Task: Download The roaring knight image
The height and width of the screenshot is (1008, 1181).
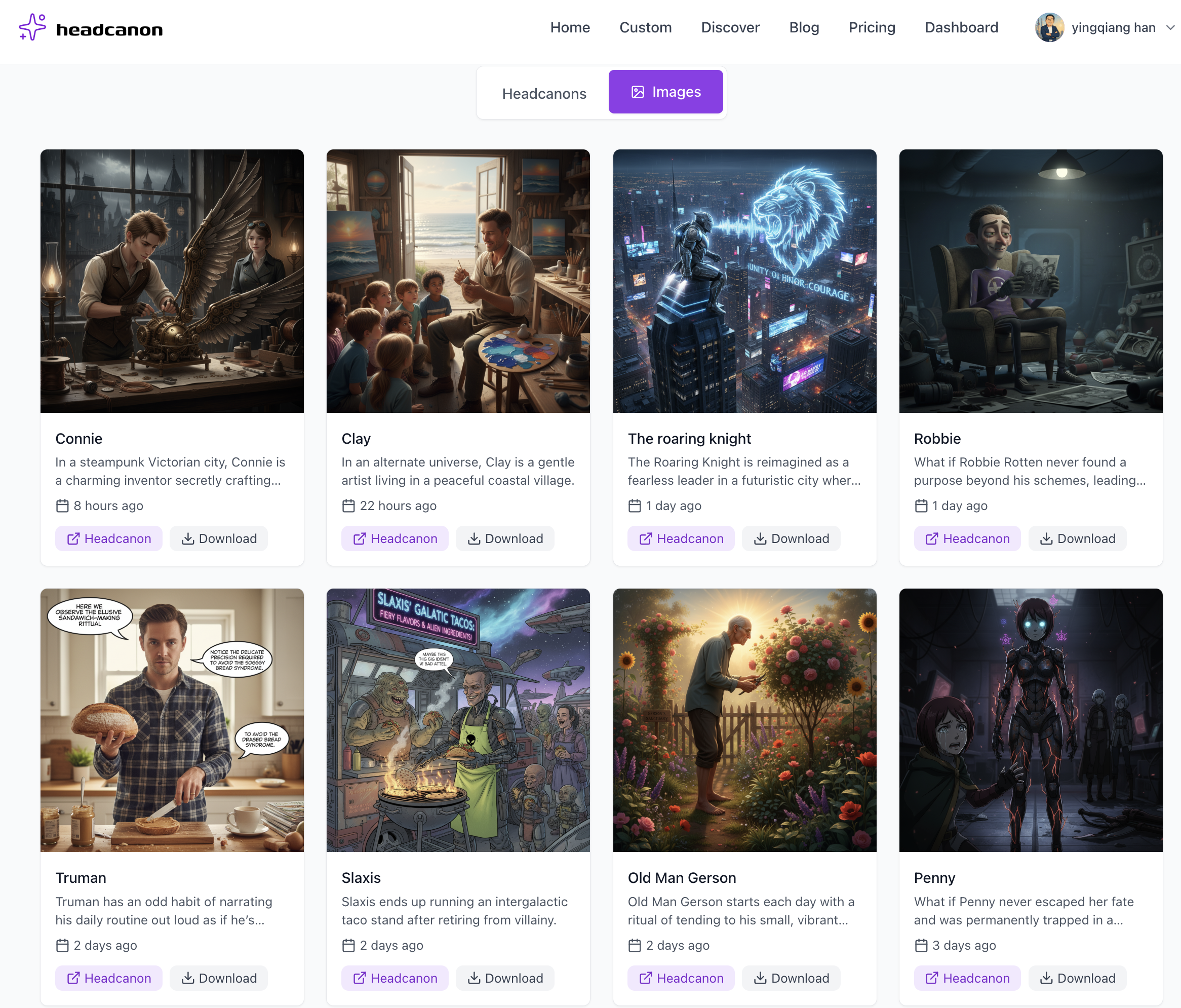Action: coord(791,538)
